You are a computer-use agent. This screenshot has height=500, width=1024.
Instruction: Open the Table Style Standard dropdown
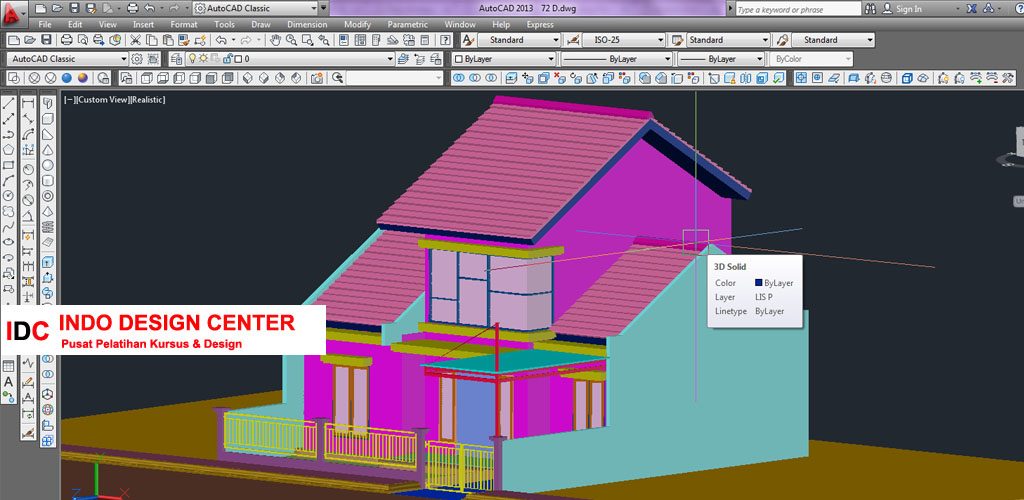pos(765,40)
